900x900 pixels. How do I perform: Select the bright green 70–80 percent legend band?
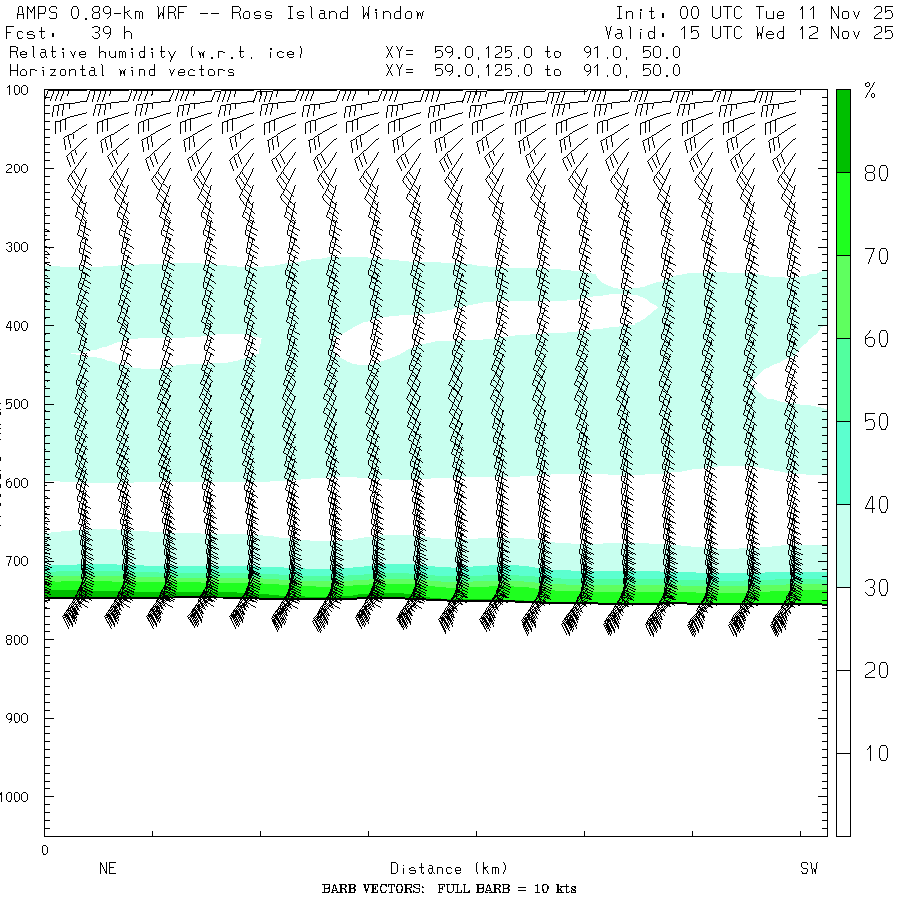pos(843,214)
